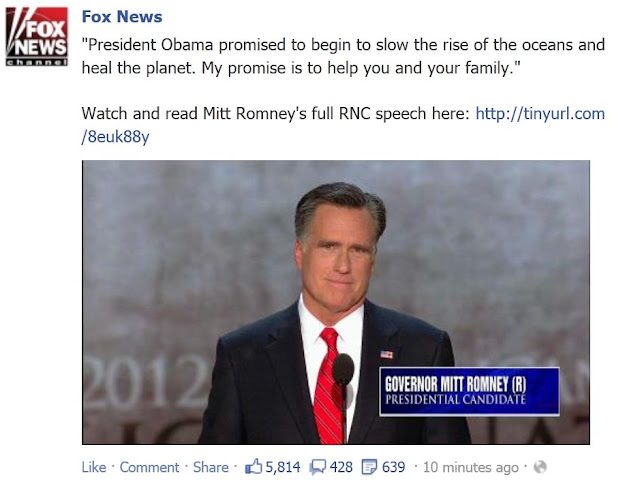Image resolution: width=640 pixels, height=488 pixels.
Task: Open the tinyurl.com speech link
Action: pos(540,113)
